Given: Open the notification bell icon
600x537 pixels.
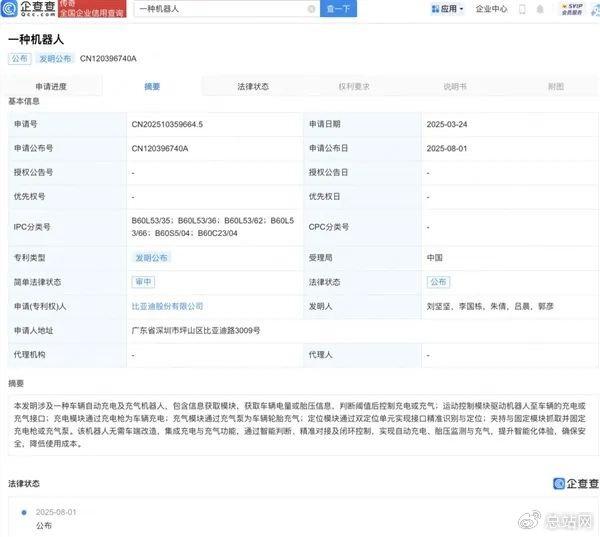Looking at the screenshot, I should [x=540, y=9].
